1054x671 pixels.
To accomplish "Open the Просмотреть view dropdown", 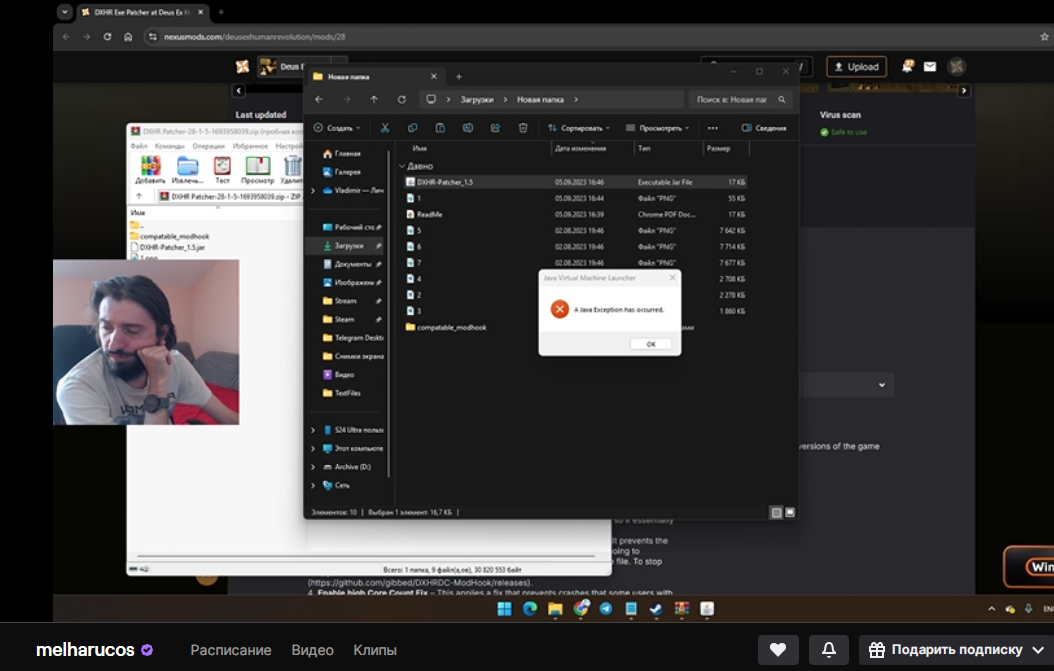I will pos(658,128).
